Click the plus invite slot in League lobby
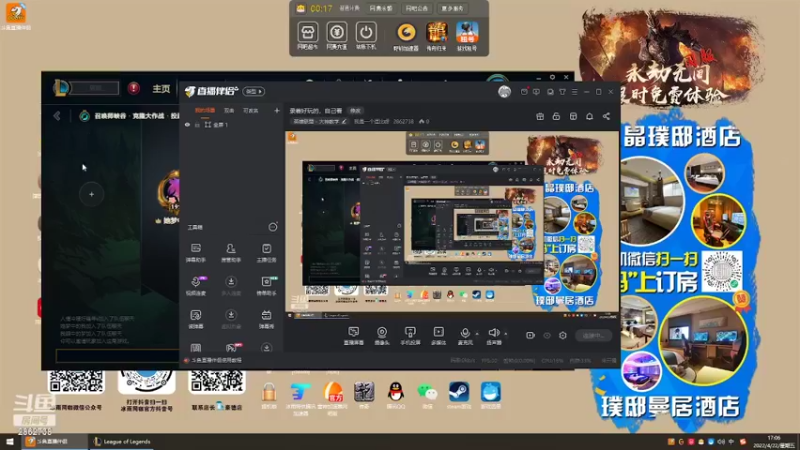Viewport: 800px width, 450px height. coord(91,194)
